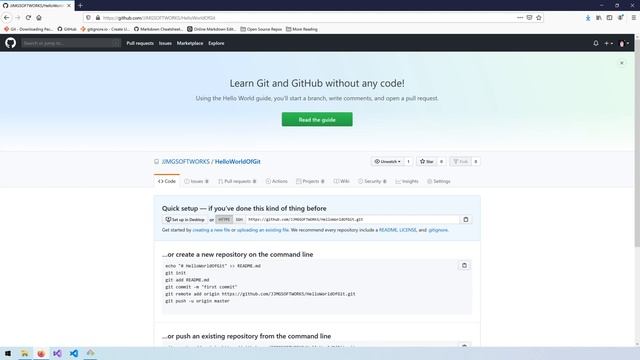
Task: Switch to the repository Issues tab
Action: pos(196,181)
